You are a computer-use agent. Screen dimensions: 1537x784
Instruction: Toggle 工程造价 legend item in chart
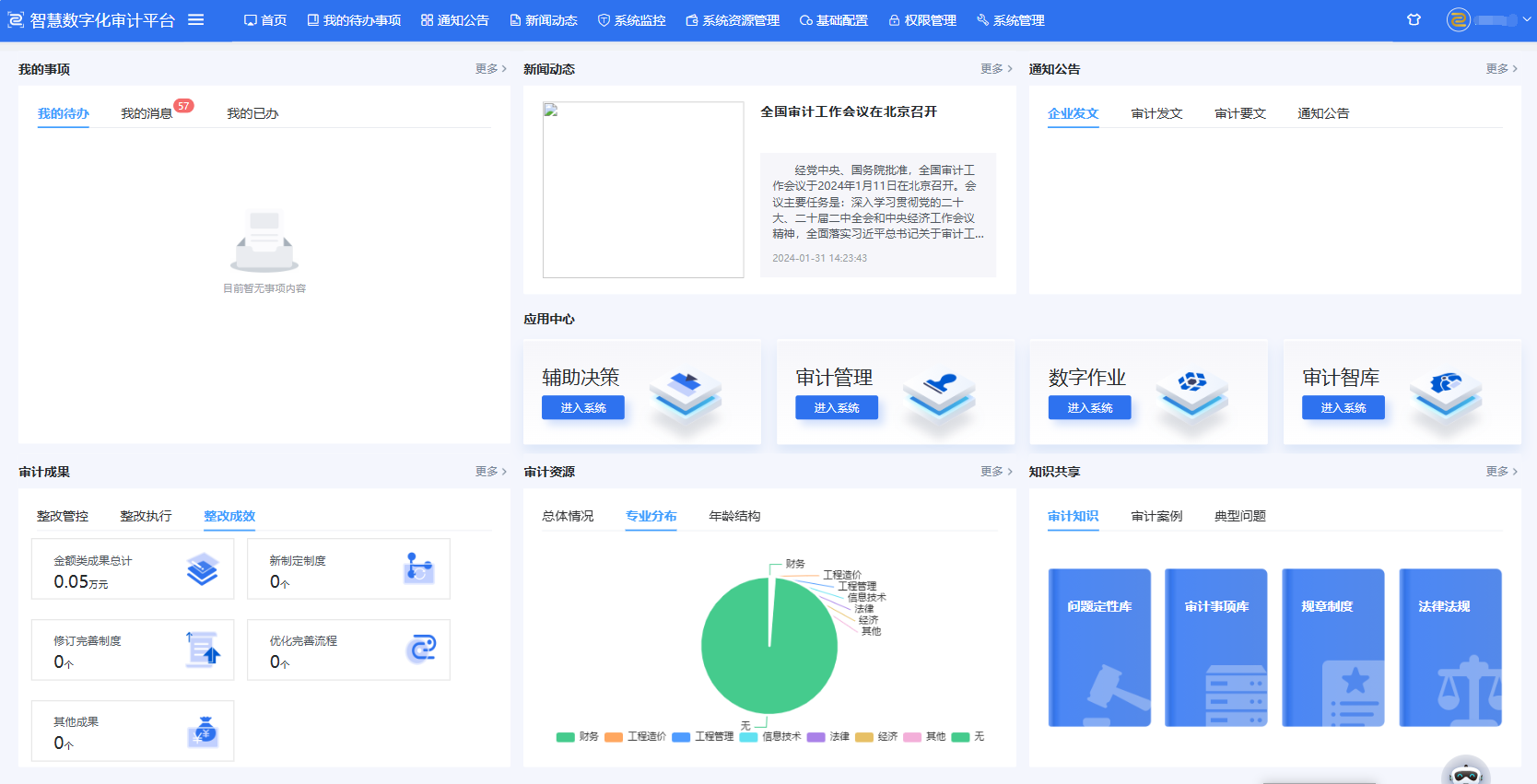pyautogui.click(x=635, y=737)
